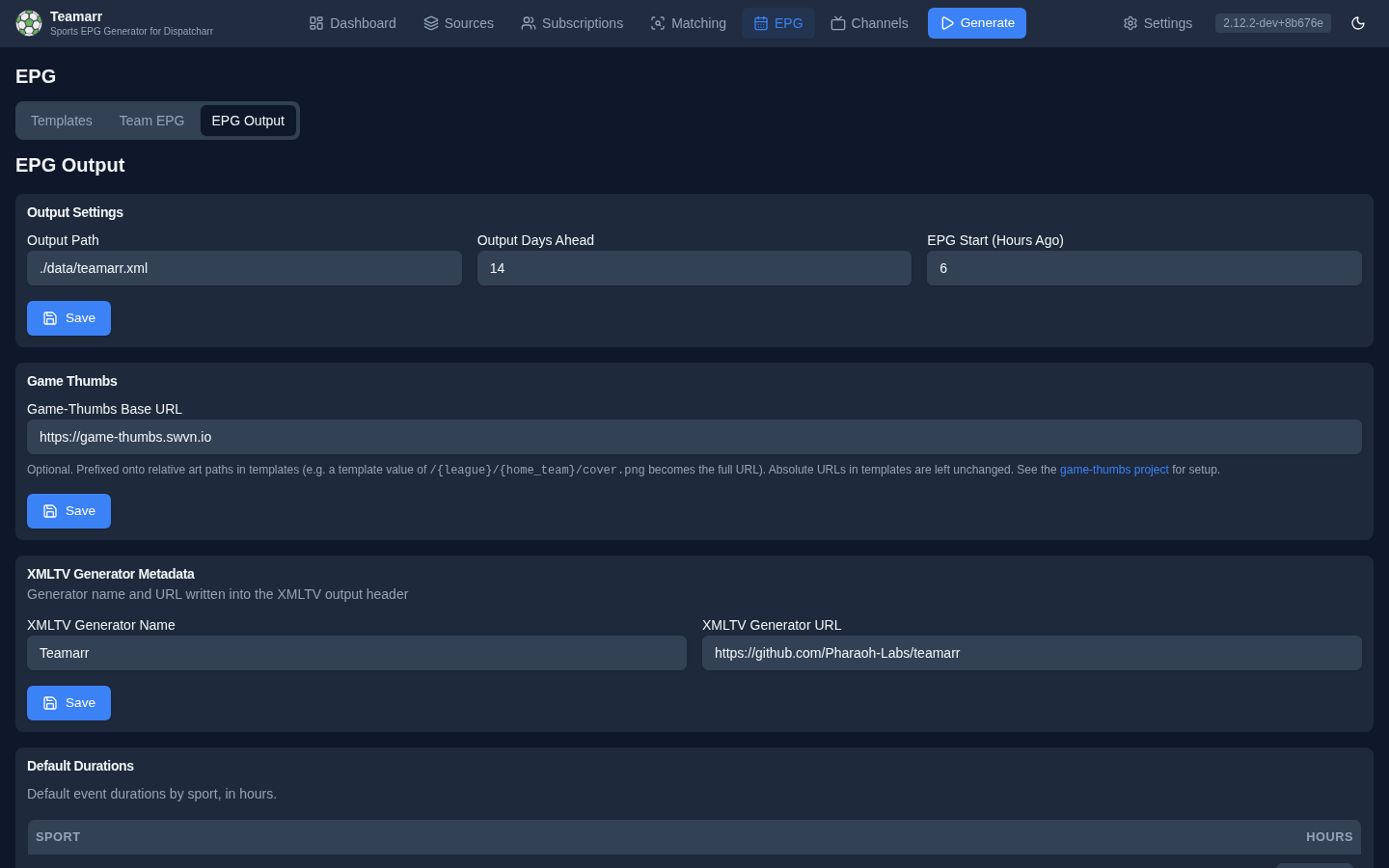Save the Output Settings section
The height and width of the screenshot is (868, 1389).
[x=68, y=318]
